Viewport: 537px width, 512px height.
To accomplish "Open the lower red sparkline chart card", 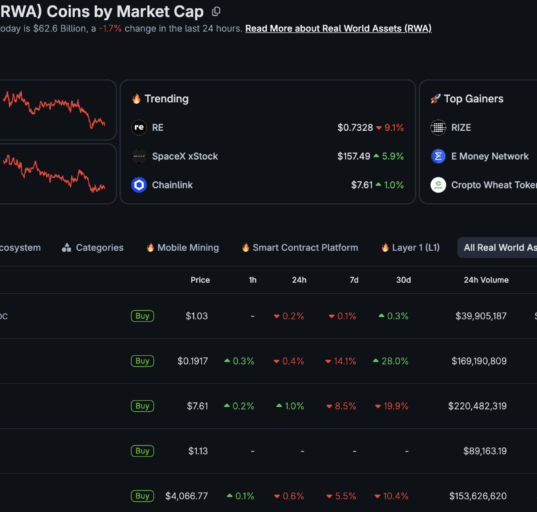I will [57, 174].
